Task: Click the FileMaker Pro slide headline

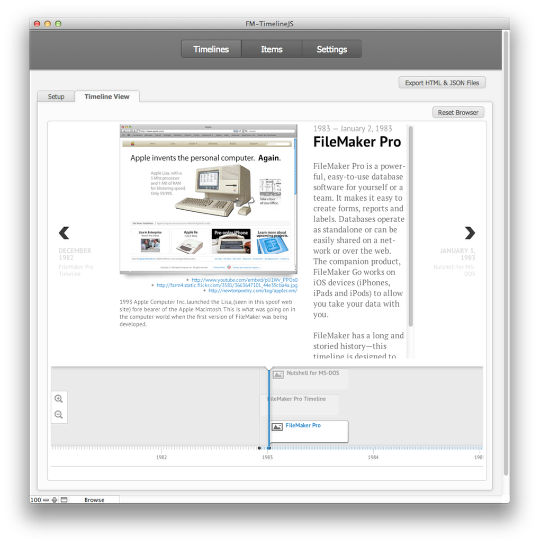Action: pos(357,142)
